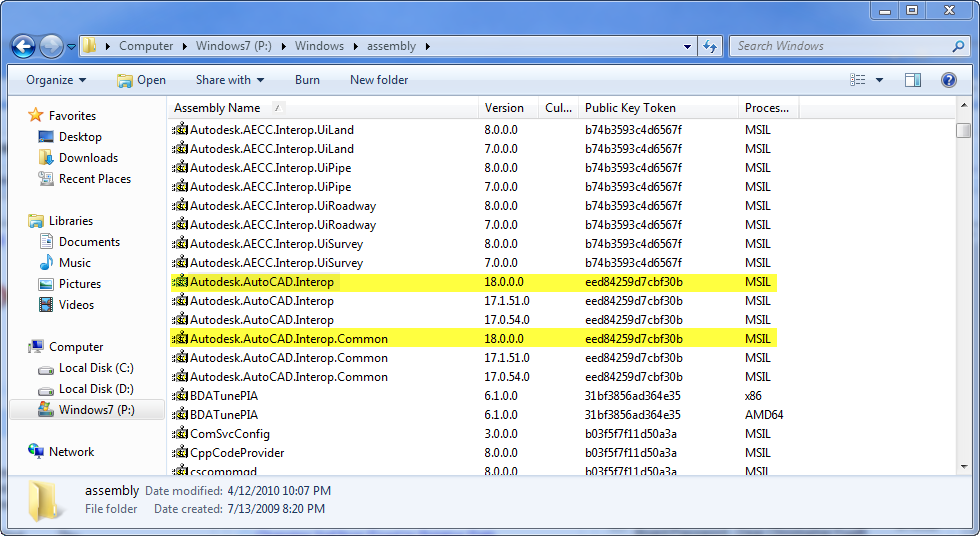Click the Forward navigation arrow
The height and width of the screenshot is (536, 980).
pyautogui.click(x=51, y=46)
